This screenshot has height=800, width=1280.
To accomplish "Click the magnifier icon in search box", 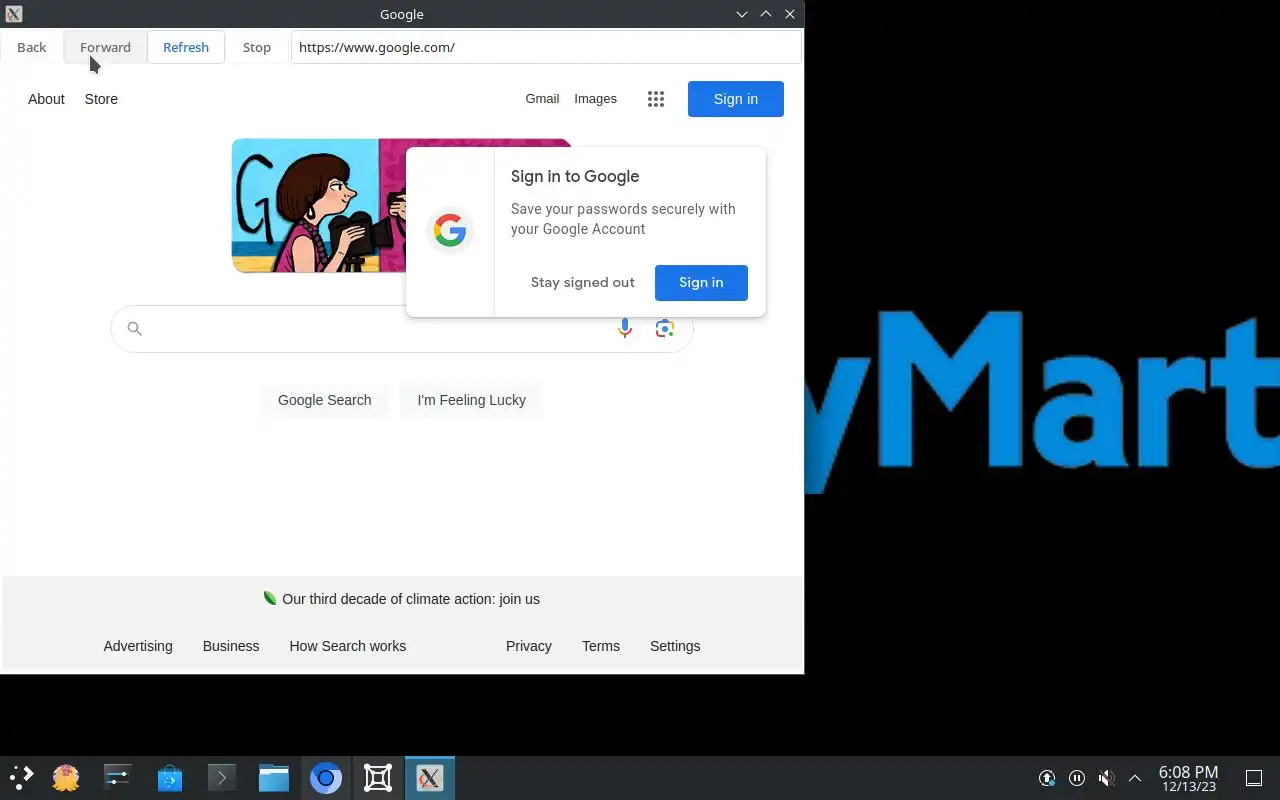I will (x=134, y=329).
